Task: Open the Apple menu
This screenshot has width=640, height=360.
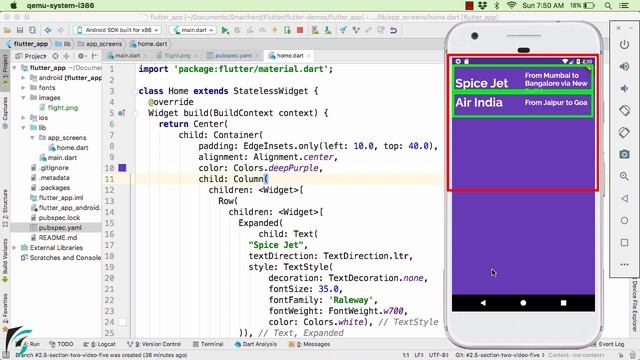Action: [13, 5]
